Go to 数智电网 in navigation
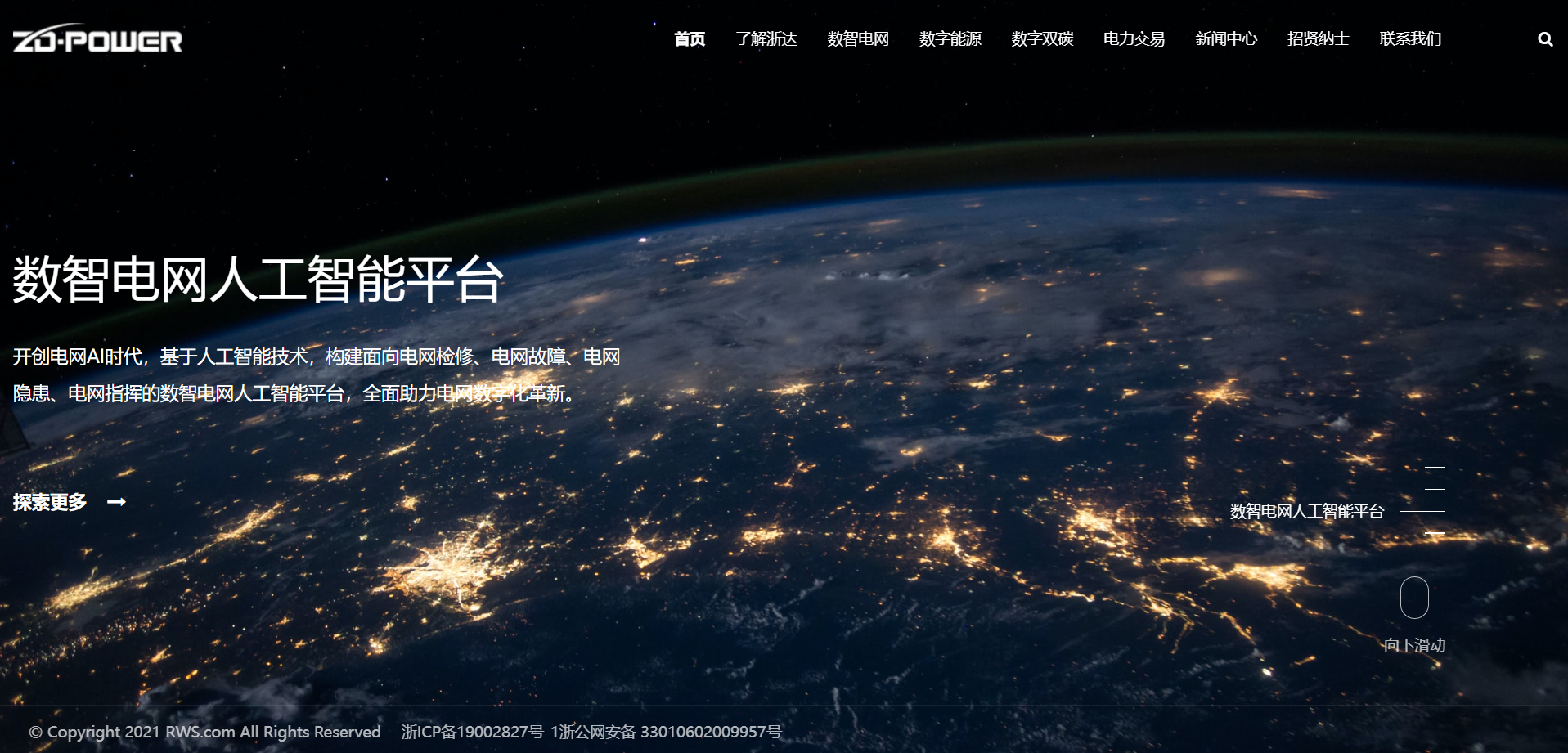Screen dimensions: 1568x753 857,39
